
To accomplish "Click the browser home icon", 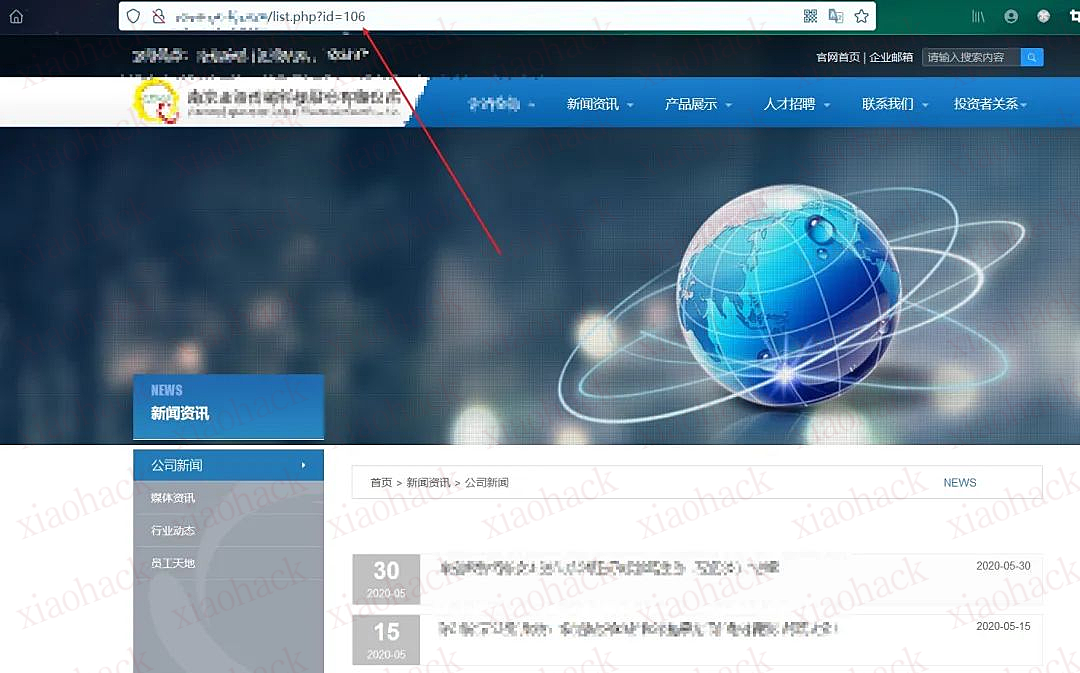I will 14,16.
